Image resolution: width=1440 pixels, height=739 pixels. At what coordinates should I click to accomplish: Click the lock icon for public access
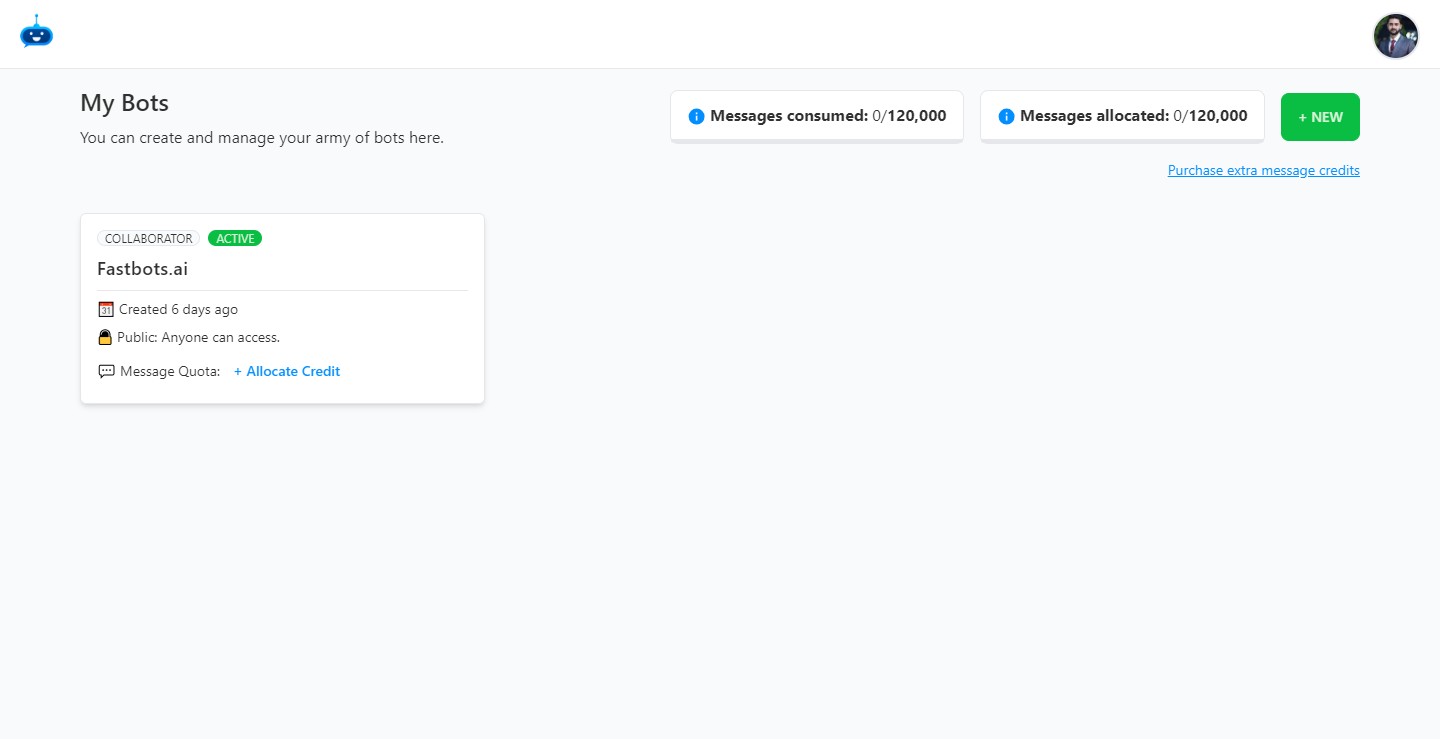pyautogui.click(x=105, y=338)
